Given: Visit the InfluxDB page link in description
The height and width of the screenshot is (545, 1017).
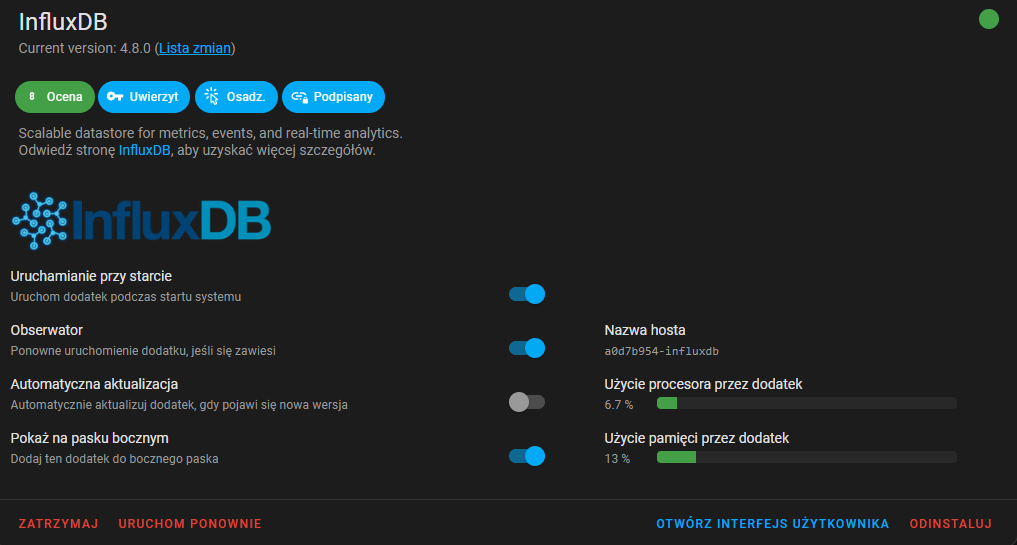Looking at the screenshot, I should [x=145, y=151].
